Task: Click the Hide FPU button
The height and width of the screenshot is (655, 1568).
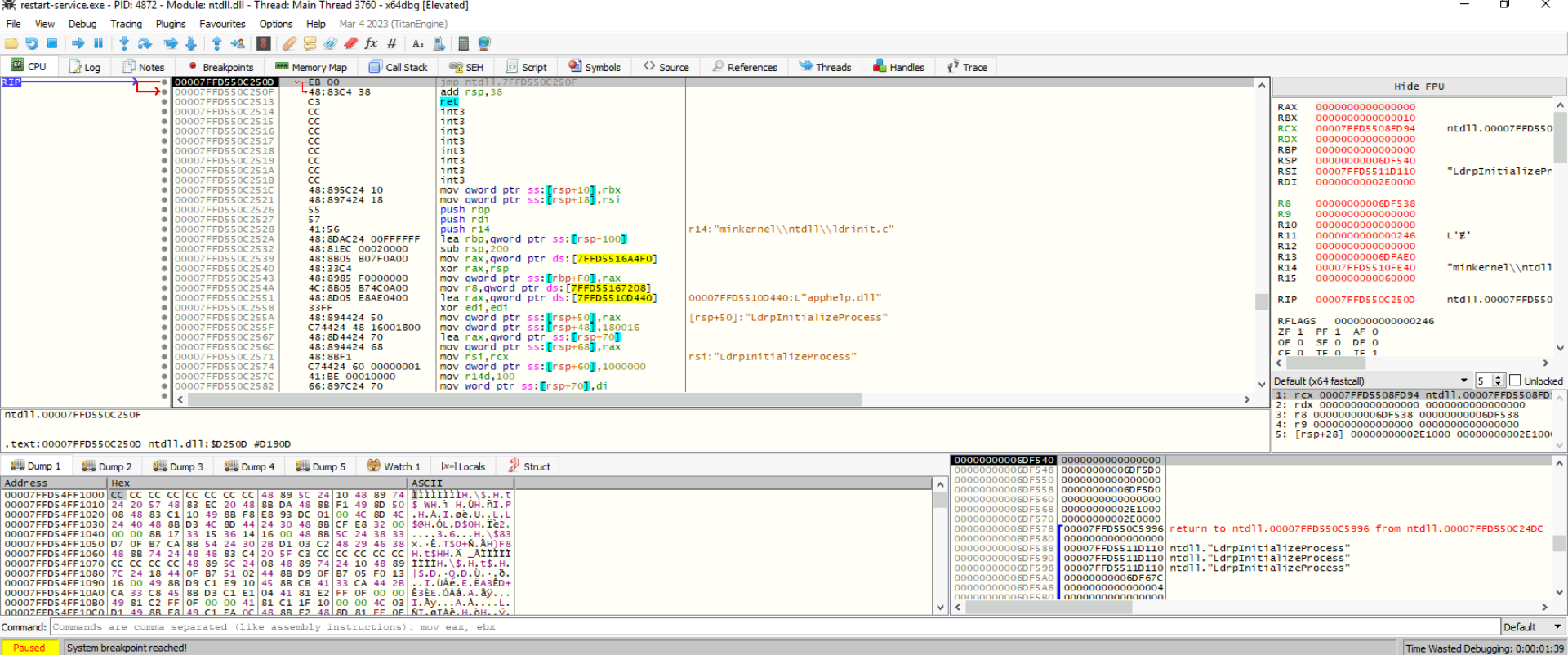Action: [x=1419, y=87]
